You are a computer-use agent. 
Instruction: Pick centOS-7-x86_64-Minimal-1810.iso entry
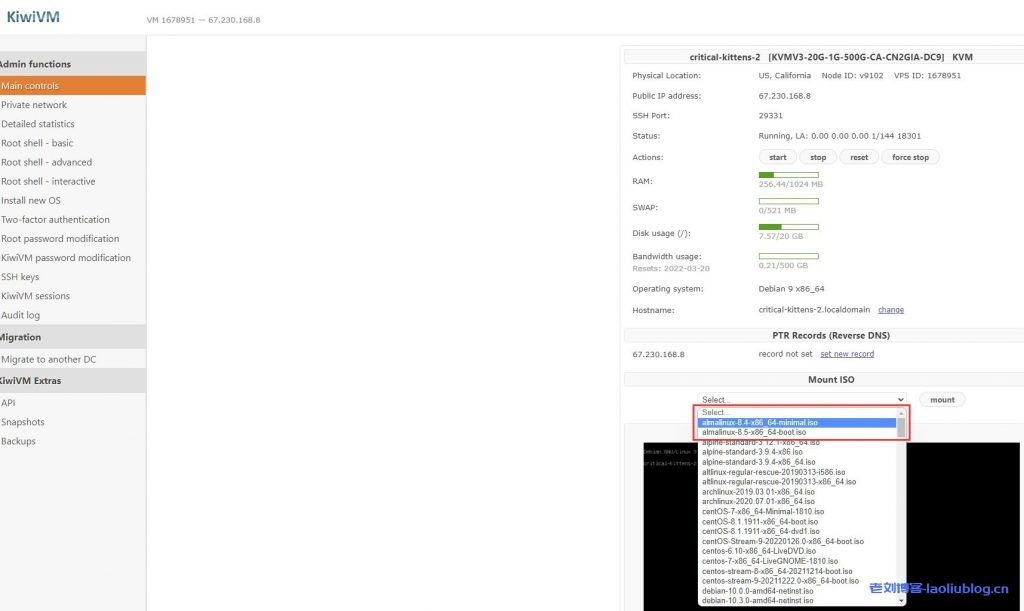(x=760, y=511)
